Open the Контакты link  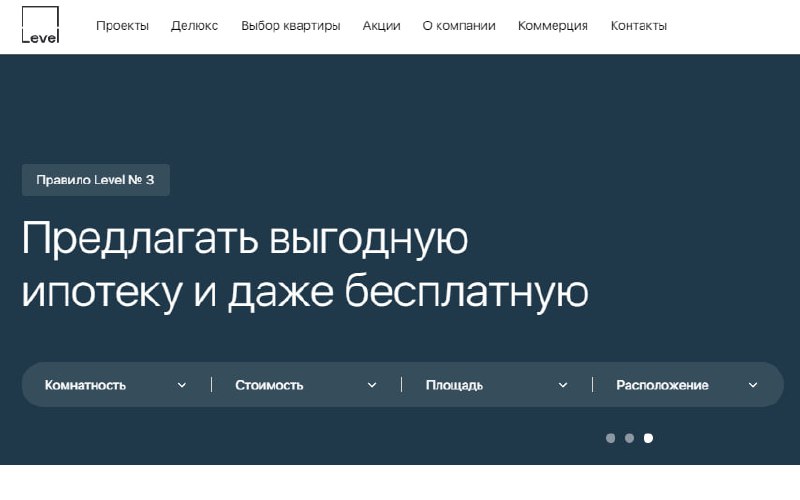point(639,26)
